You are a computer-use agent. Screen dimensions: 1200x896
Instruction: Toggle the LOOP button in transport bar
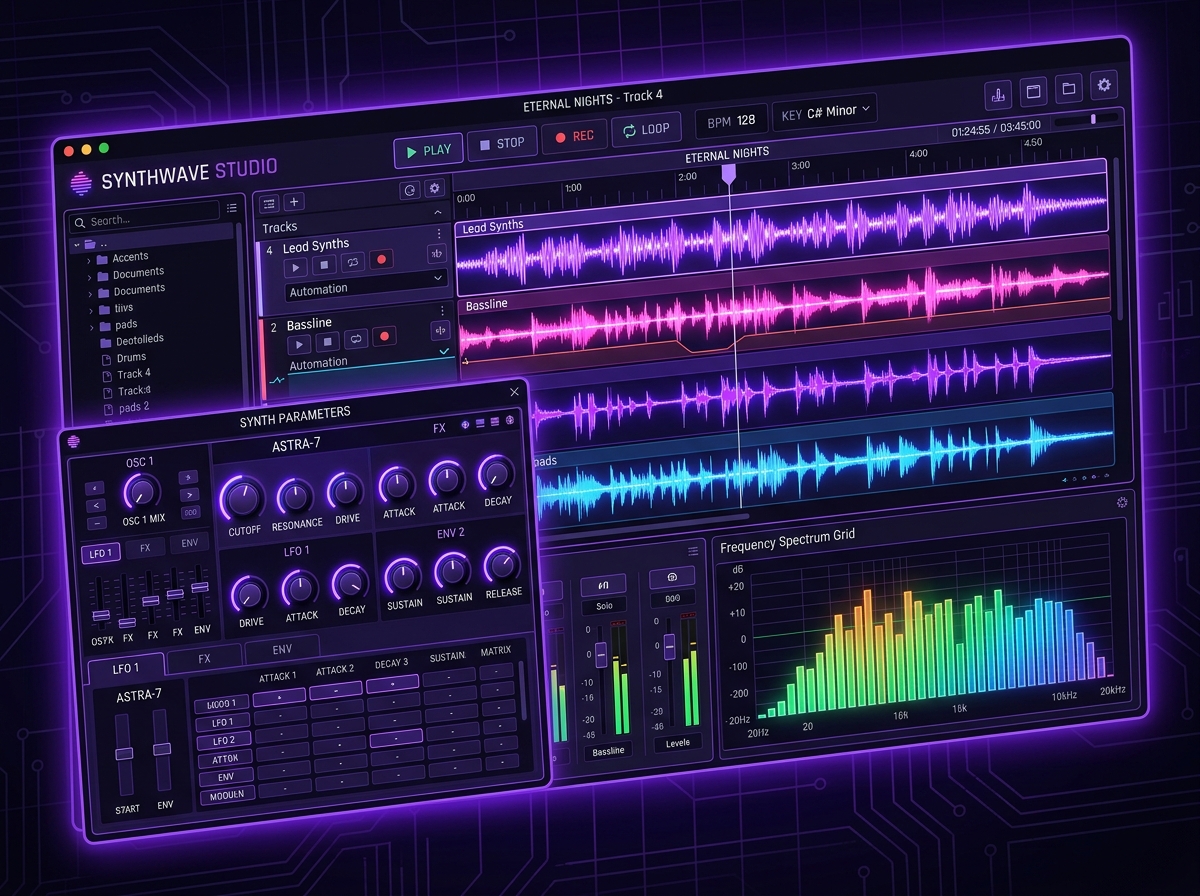tap(646, 129)
